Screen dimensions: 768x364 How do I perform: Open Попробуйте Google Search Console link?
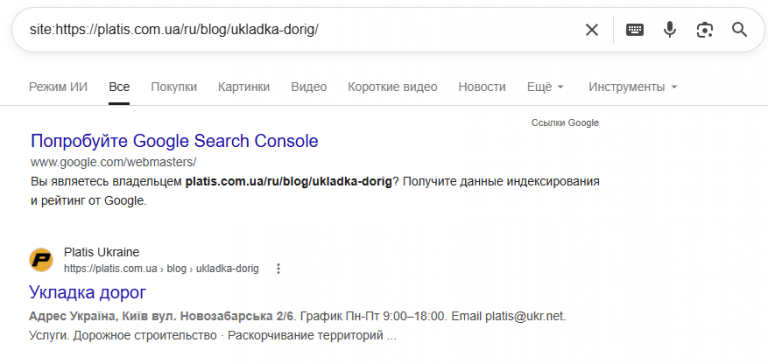[x=174, y=141]
